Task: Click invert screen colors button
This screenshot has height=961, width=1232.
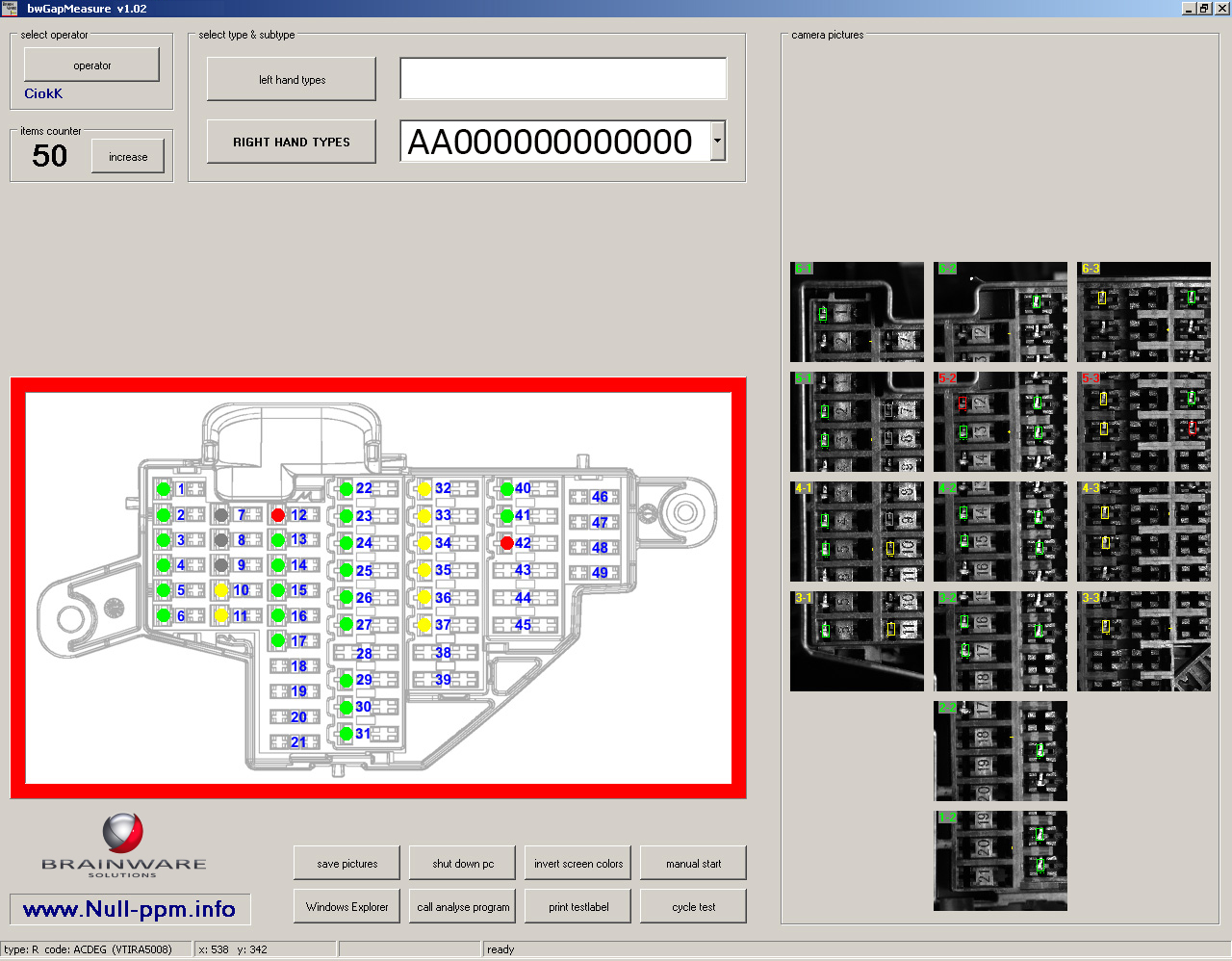Action: 578,864
